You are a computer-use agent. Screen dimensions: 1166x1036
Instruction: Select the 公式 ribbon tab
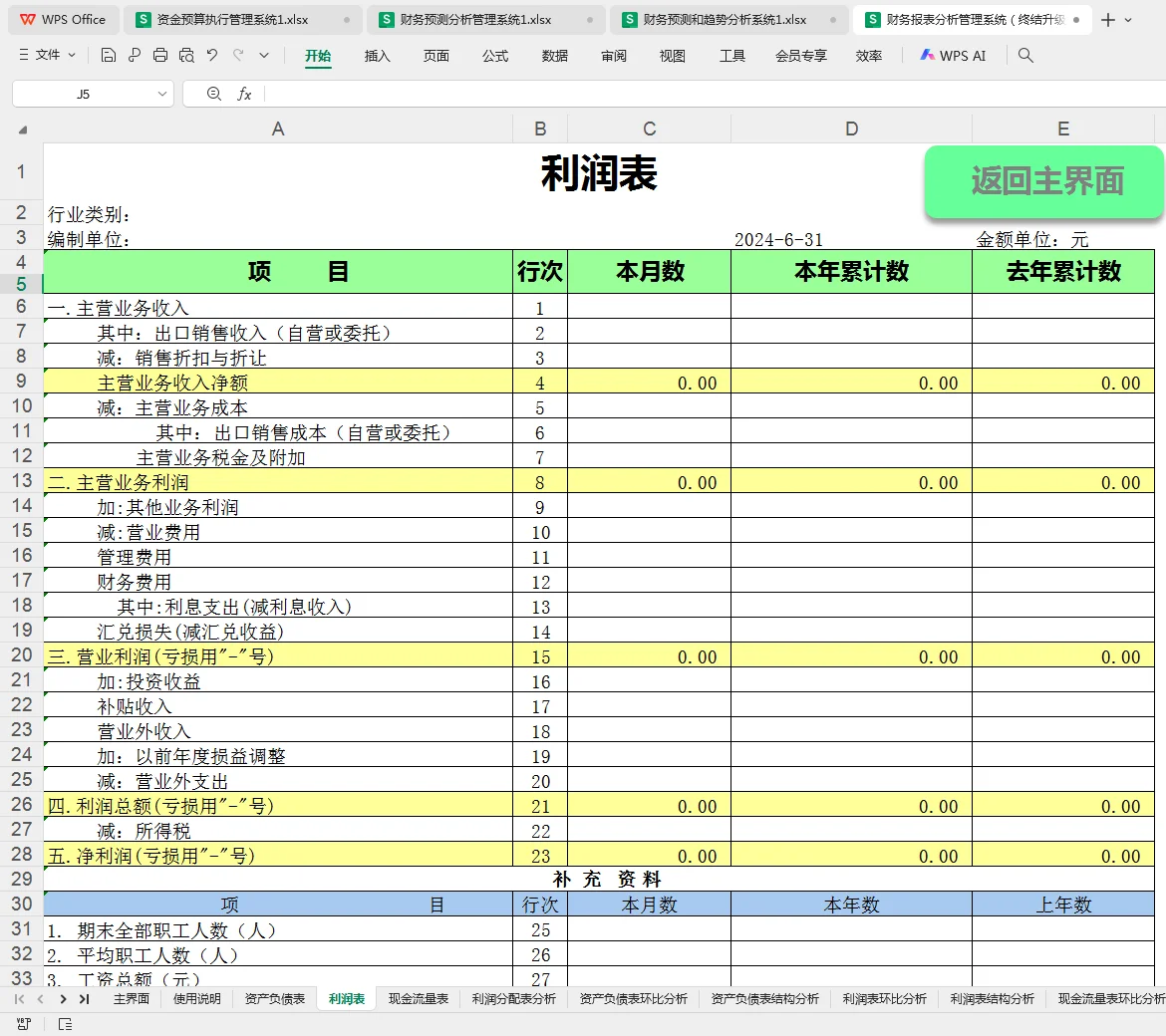pos(495,56)
